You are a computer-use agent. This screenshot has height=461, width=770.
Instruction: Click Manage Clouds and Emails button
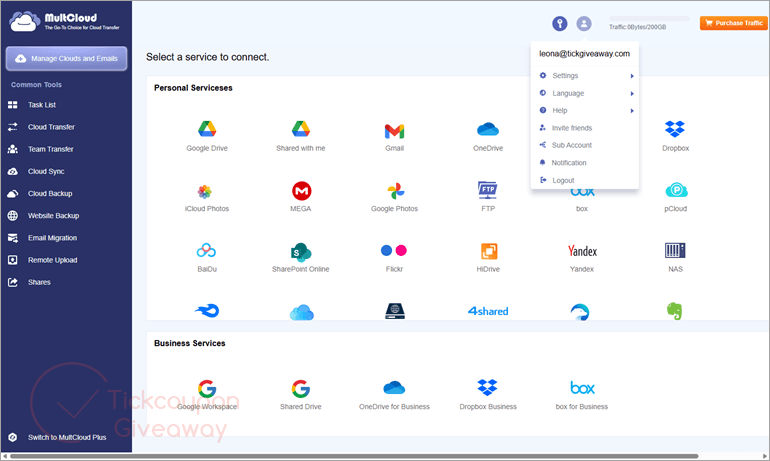[x=66, y=58]
